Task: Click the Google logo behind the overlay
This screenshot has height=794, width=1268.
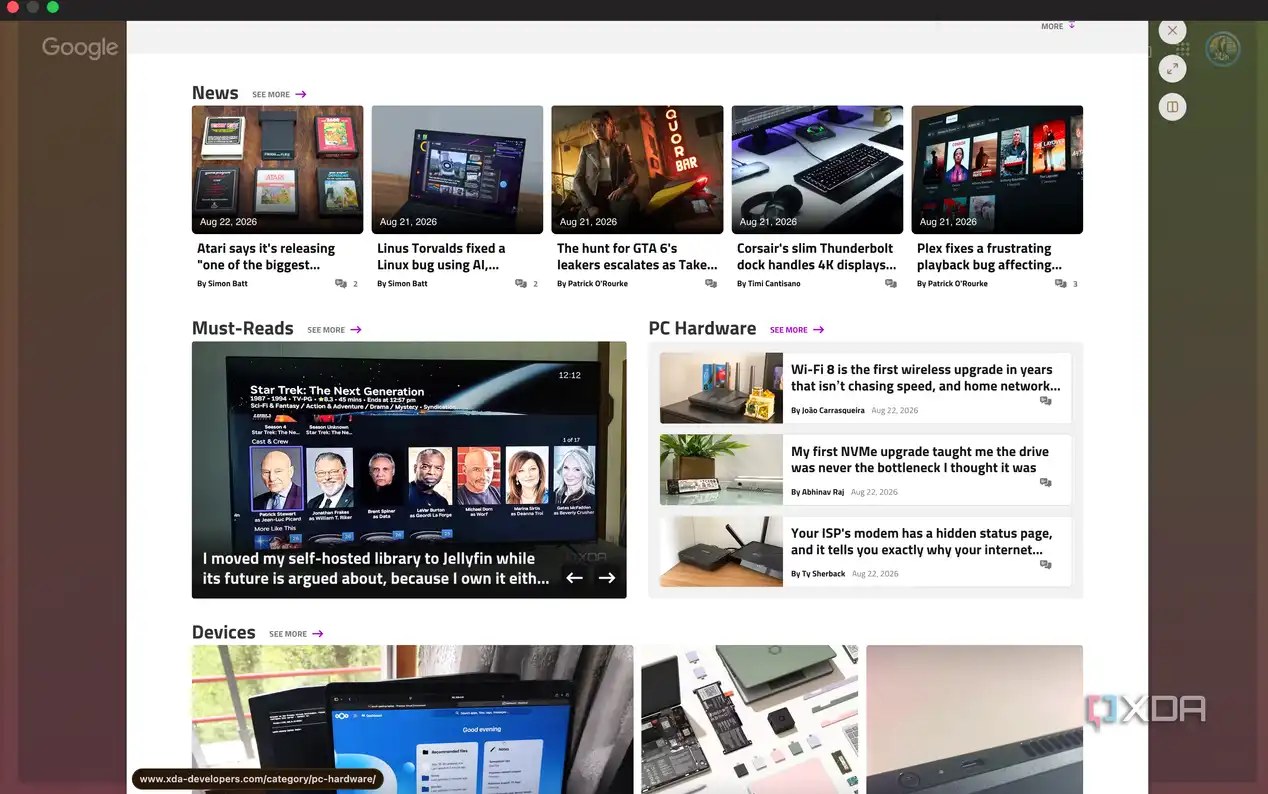Action: click(80, 47)
